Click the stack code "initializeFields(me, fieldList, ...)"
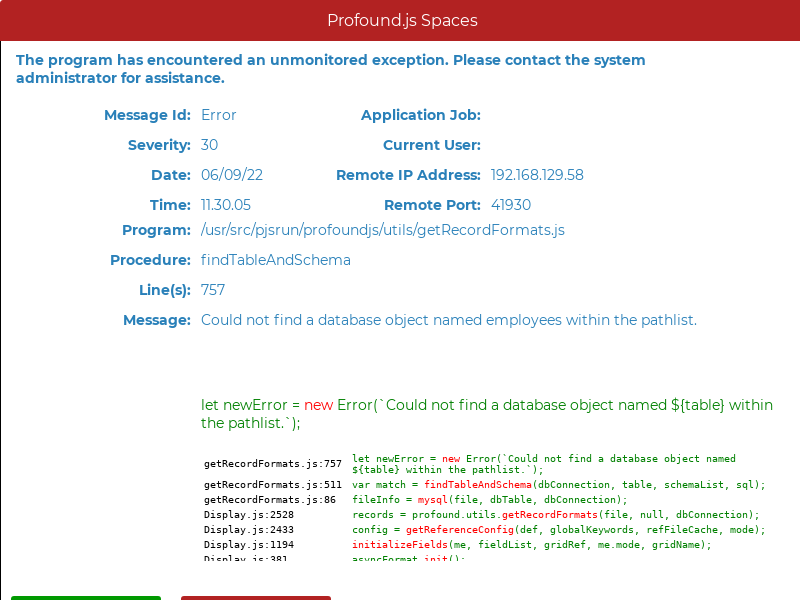Viewport: 800px width, 600px height. click(x=532, y=545)
